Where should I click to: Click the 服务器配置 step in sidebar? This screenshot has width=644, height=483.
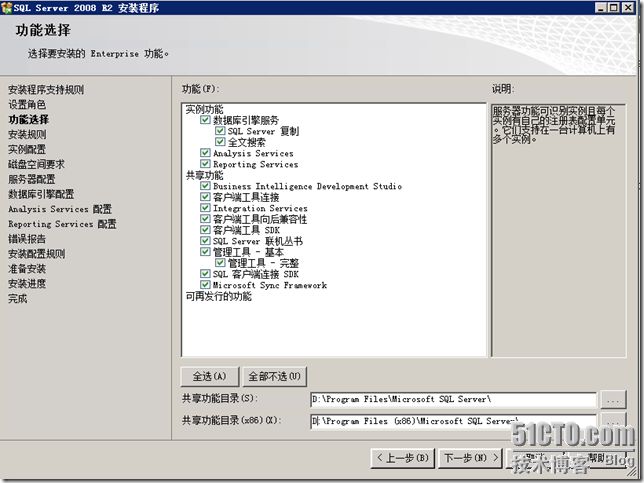(x=32, y=179)
